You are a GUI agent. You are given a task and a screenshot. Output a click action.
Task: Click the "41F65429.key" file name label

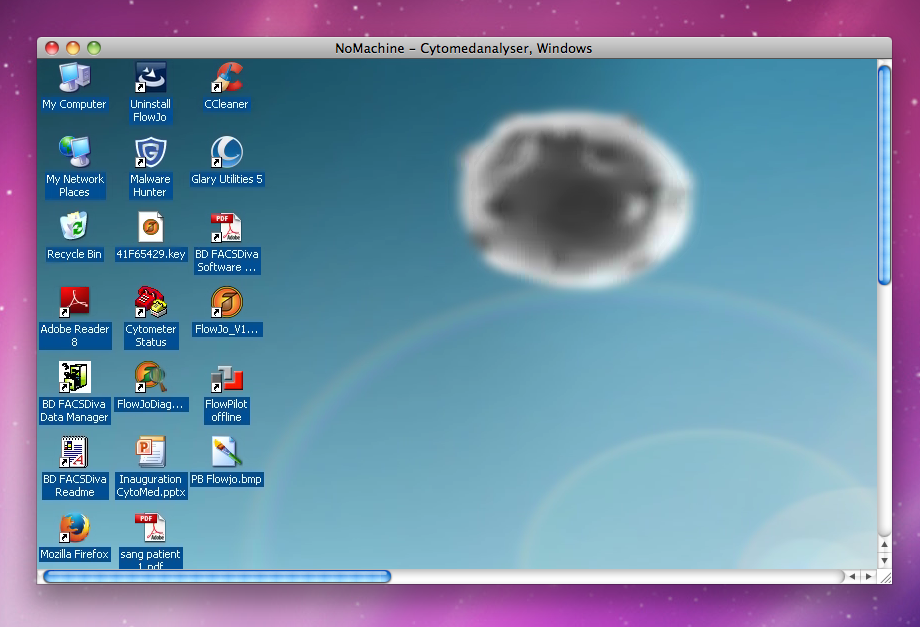tap(151, 255)
